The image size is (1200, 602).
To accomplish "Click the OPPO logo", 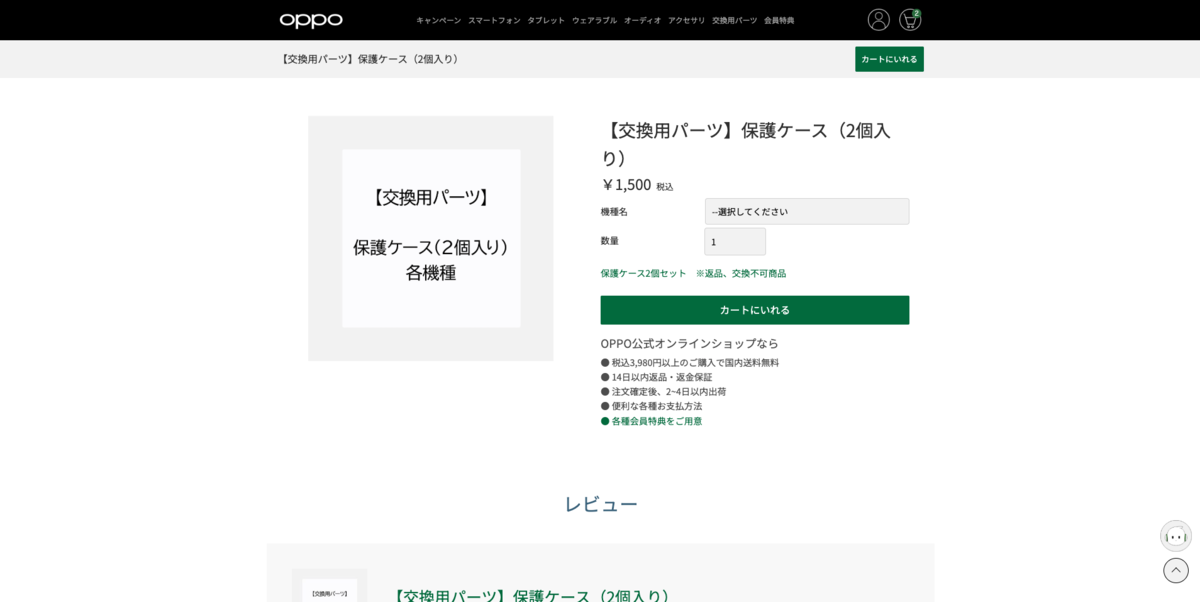I will (311, 20).
